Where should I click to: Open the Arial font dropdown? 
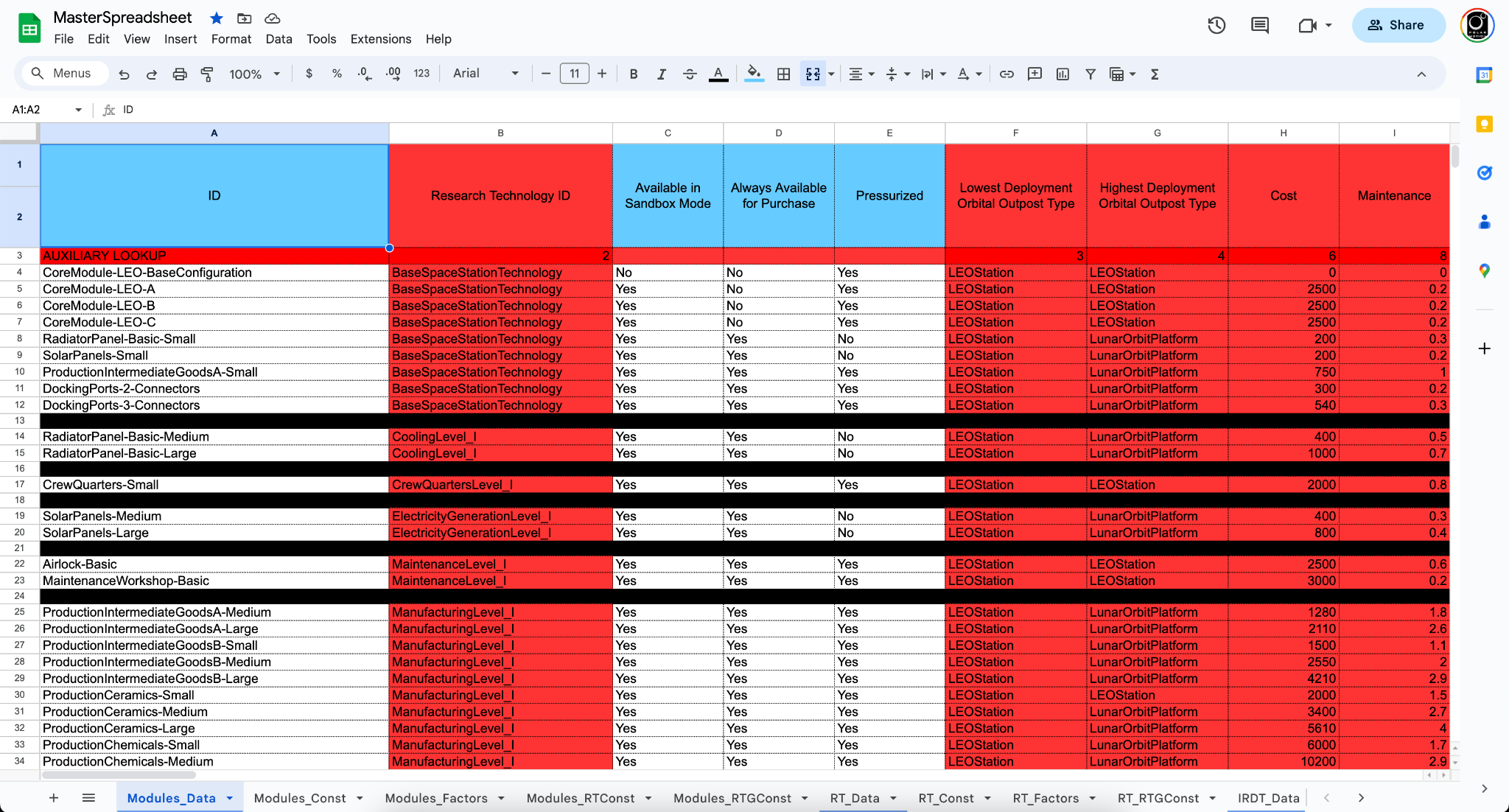[x=486, y=74]
